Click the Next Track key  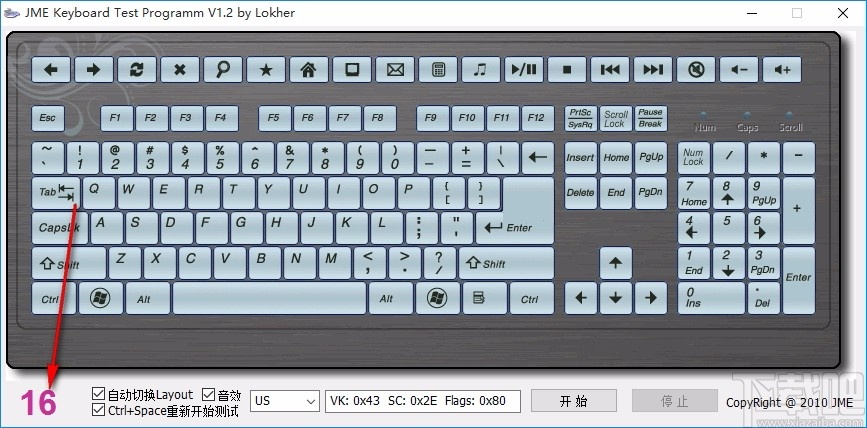tap(653, 70)
